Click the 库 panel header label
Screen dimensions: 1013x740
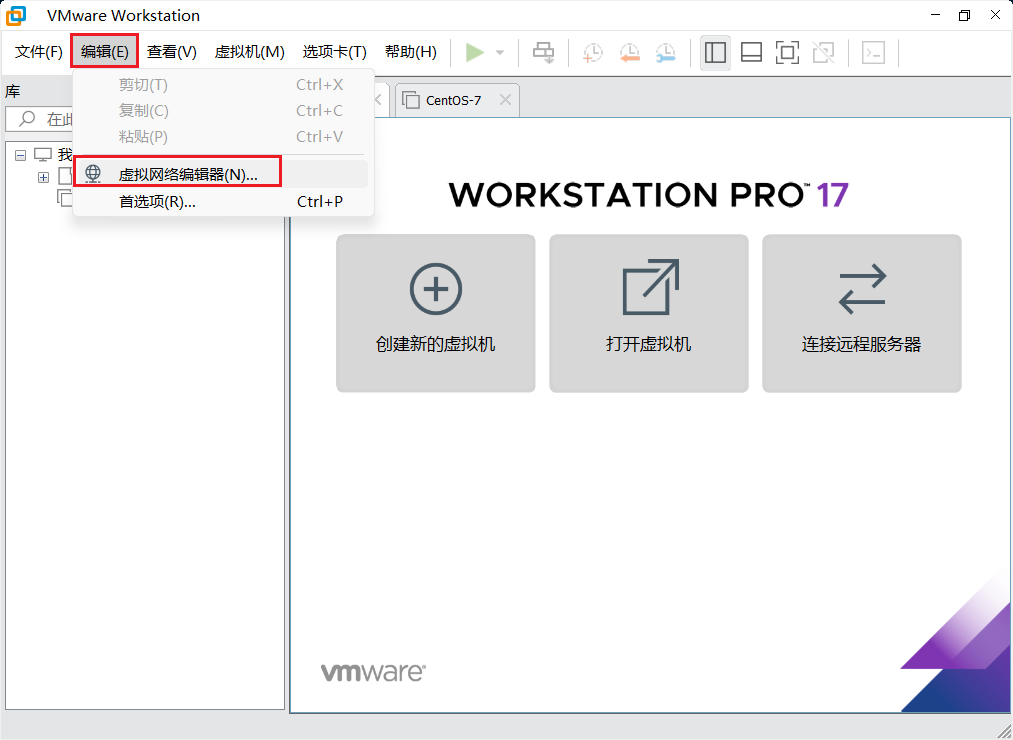13,91
